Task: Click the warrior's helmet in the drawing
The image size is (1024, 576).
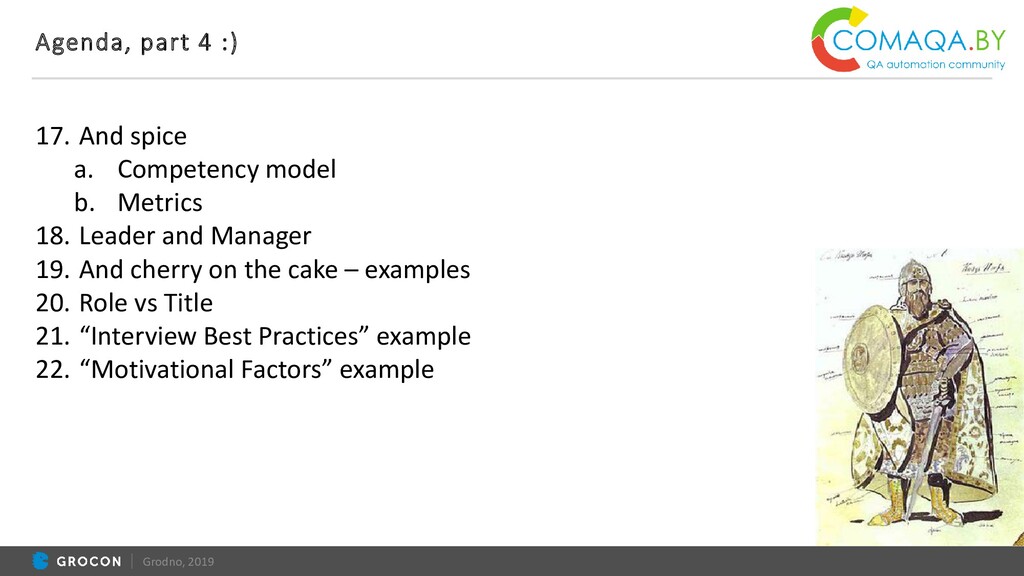Action: coord(914,276)
